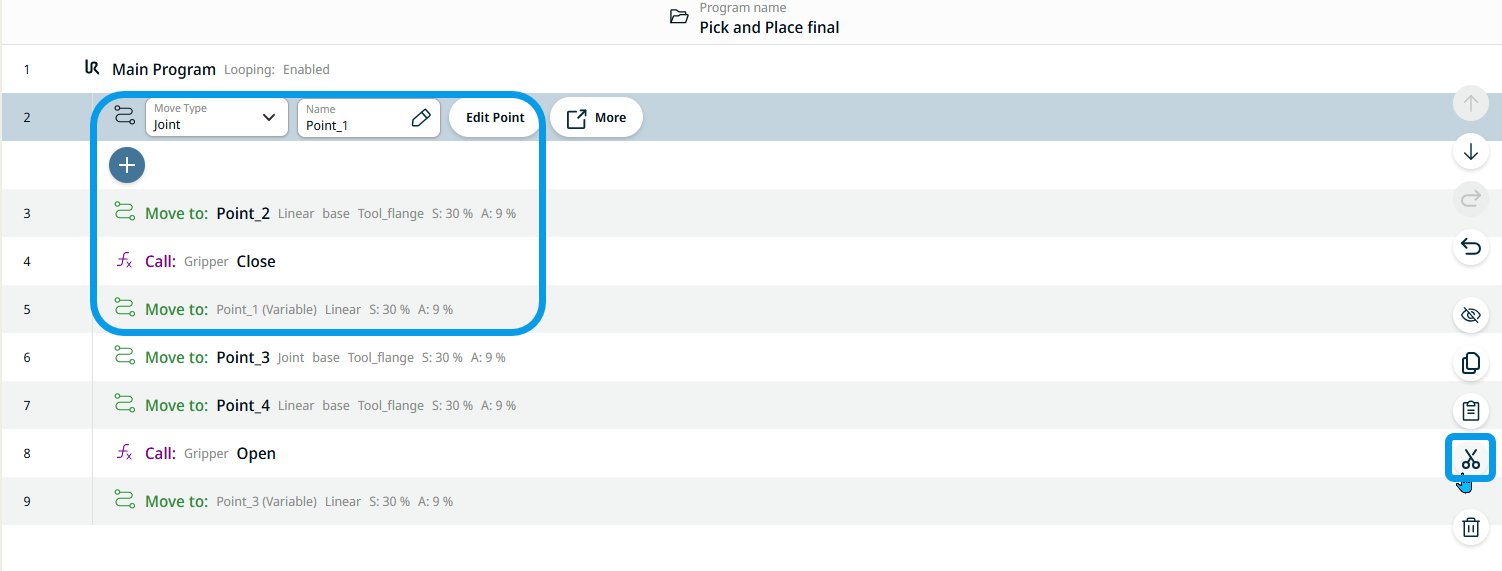Click the Move Type chevron arrow

click(269, 118)
